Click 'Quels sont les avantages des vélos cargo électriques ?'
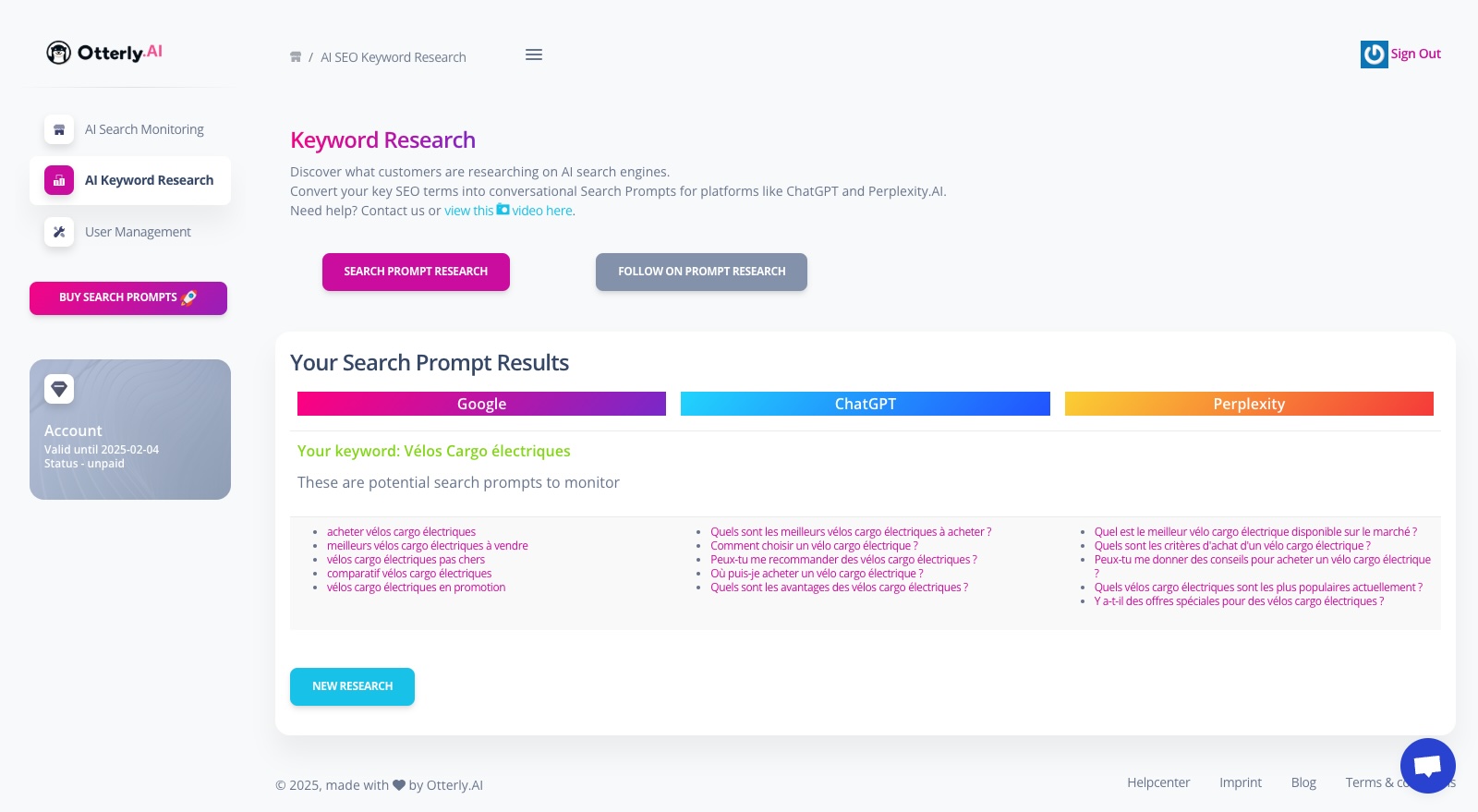Image resolution: width=1478 pixels, height=812 pixels. 839,588
